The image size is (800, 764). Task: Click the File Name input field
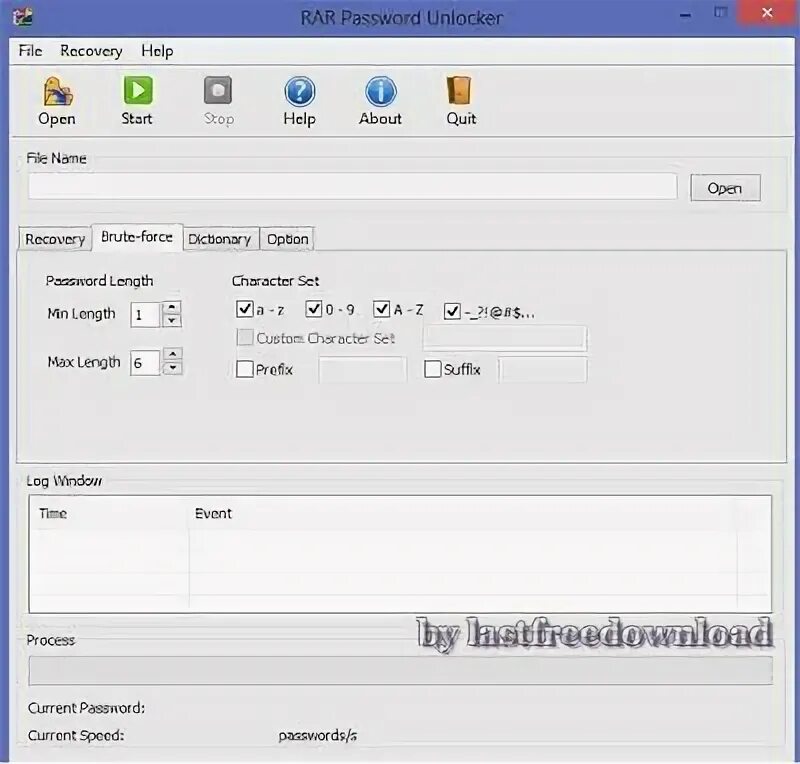tap(353, 187)
